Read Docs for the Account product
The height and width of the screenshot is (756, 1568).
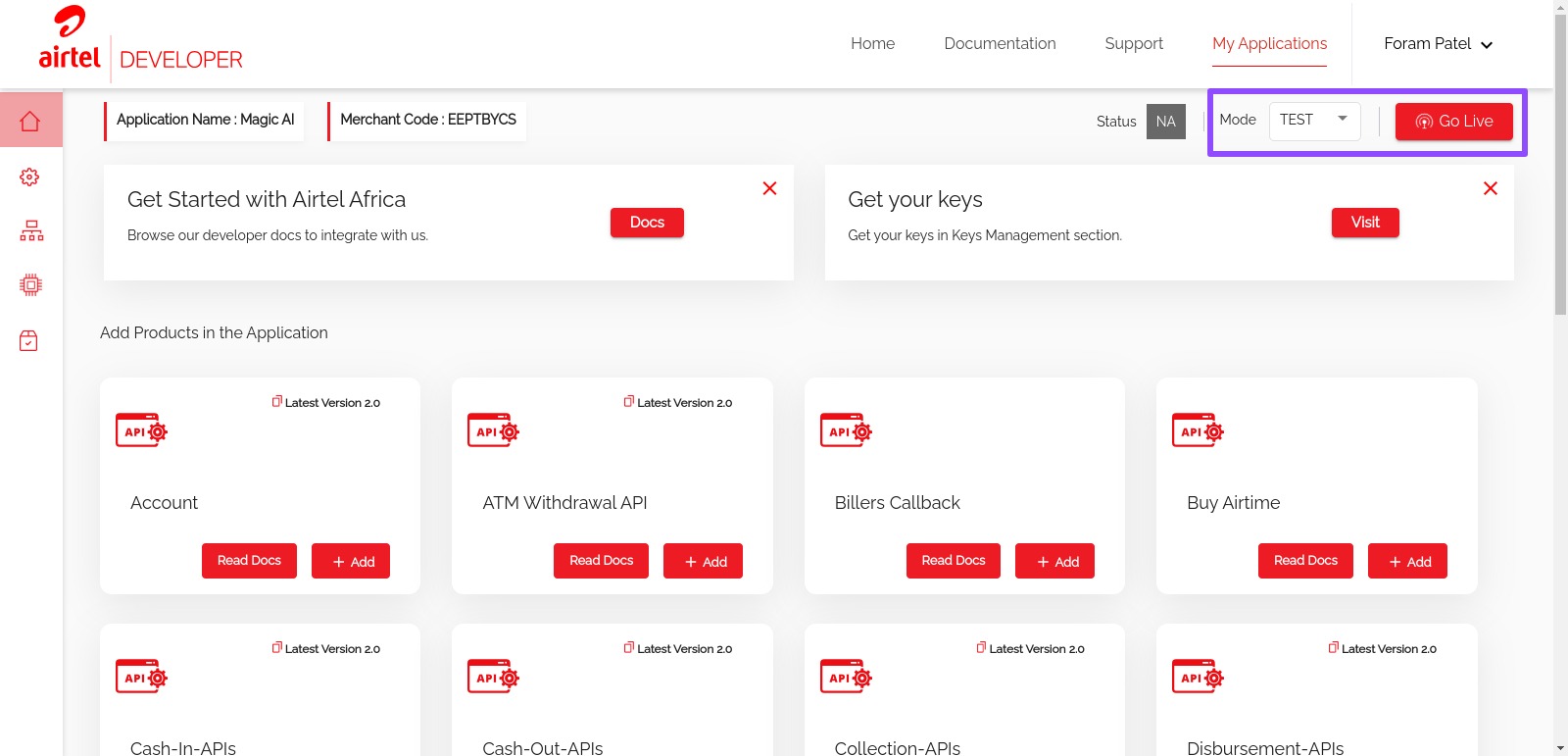pyautogui.click(x=249, y=561)
